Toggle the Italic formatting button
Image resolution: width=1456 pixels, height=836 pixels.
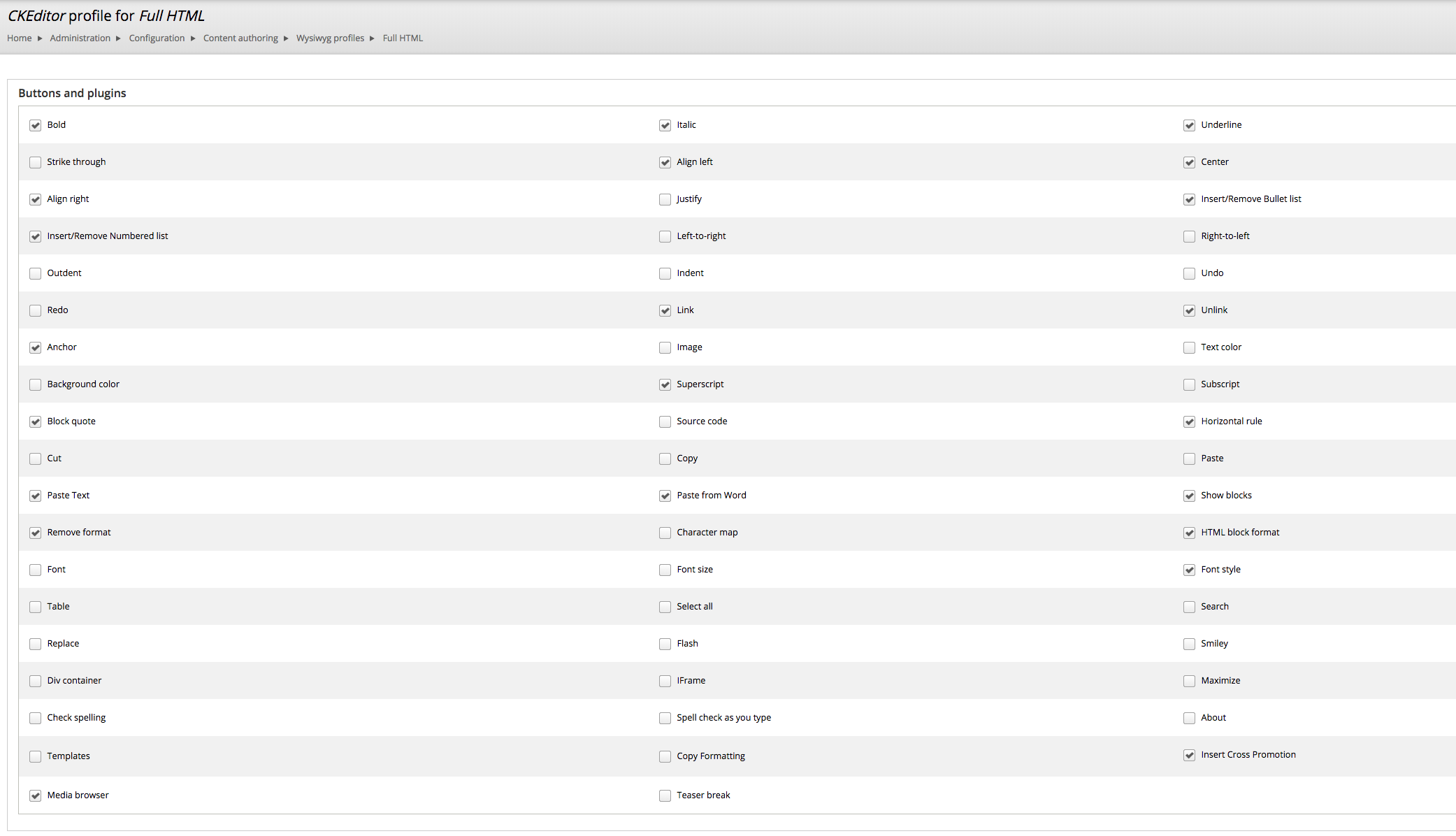point(665,125)
